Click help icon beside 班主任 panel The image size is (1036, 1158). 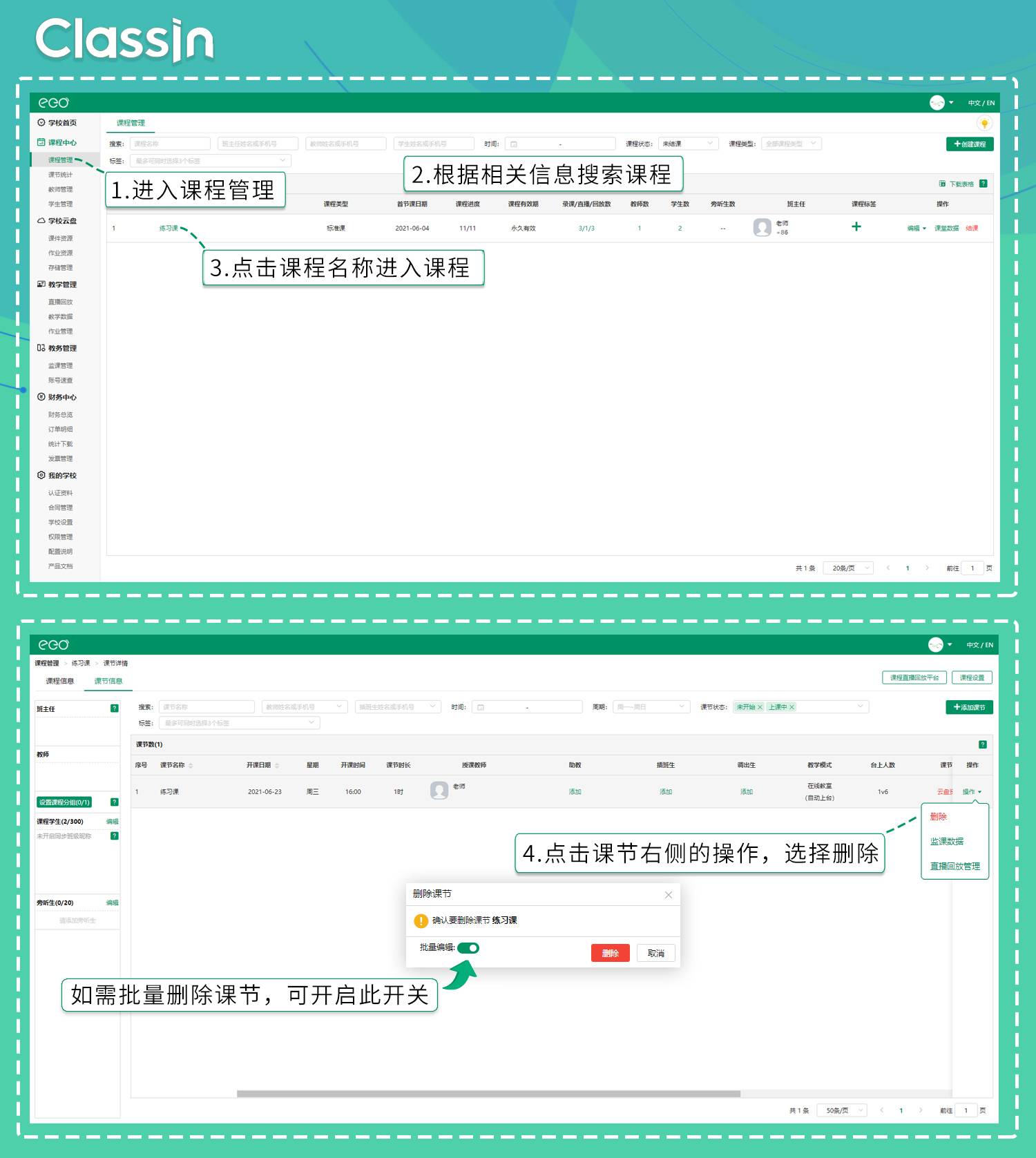tap(115, 708)
